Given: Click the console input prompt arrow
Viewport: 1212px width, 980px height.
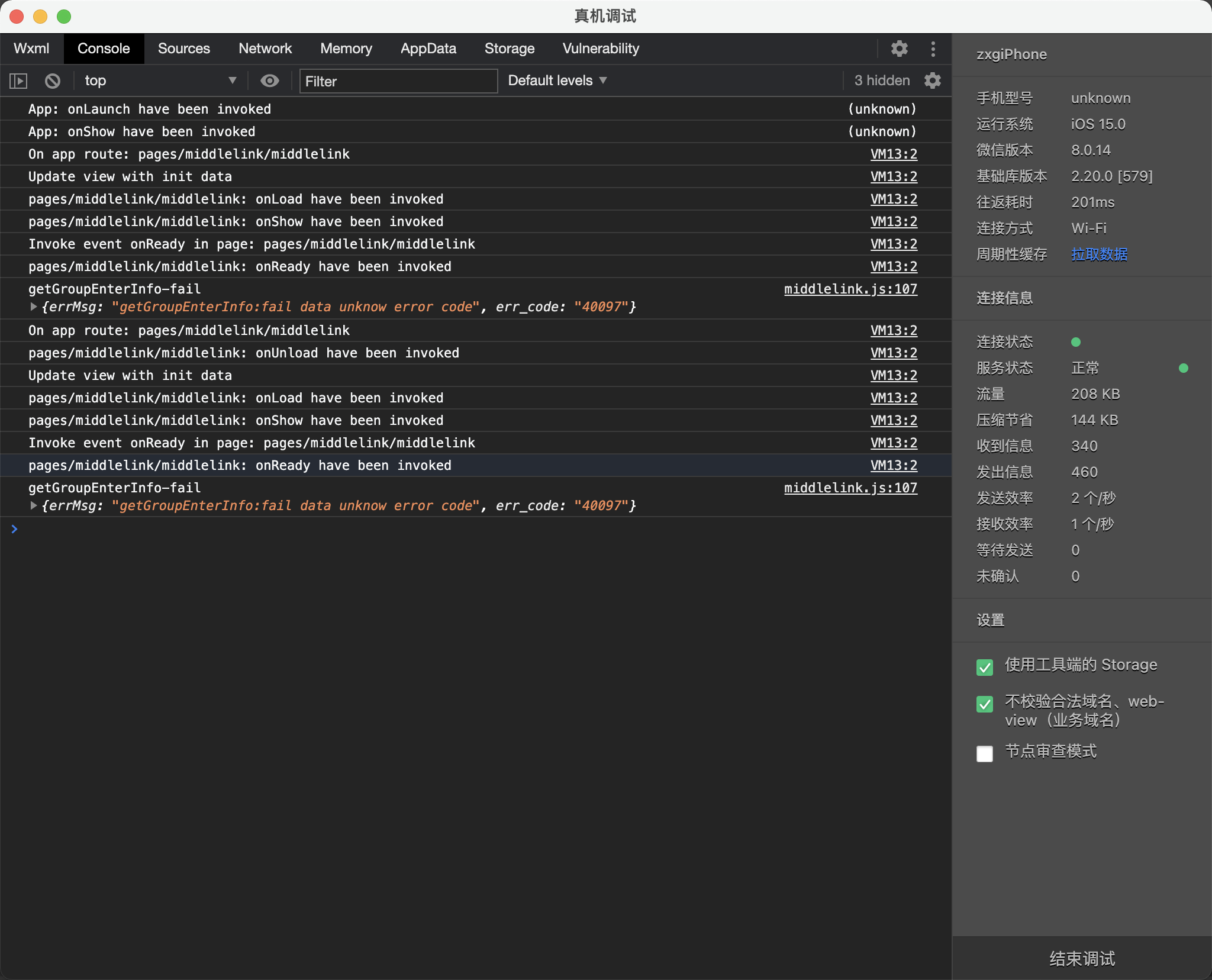Looking at the screenshot, I should (x=14, y=529).
